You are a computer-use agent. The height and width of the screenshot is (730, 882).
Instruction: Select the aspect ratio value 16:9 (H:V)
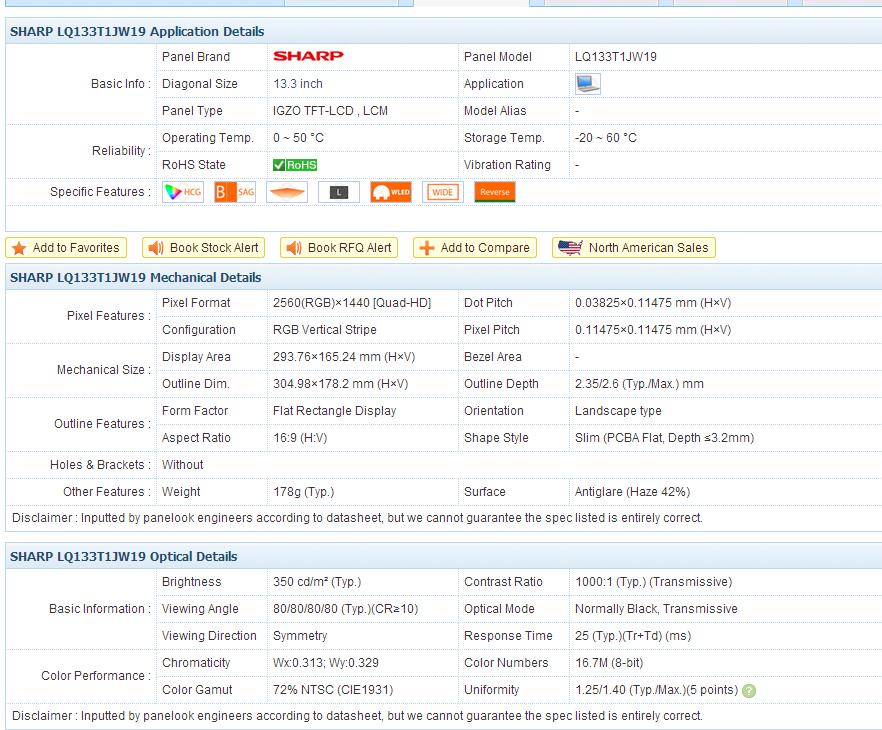[300, 438]
